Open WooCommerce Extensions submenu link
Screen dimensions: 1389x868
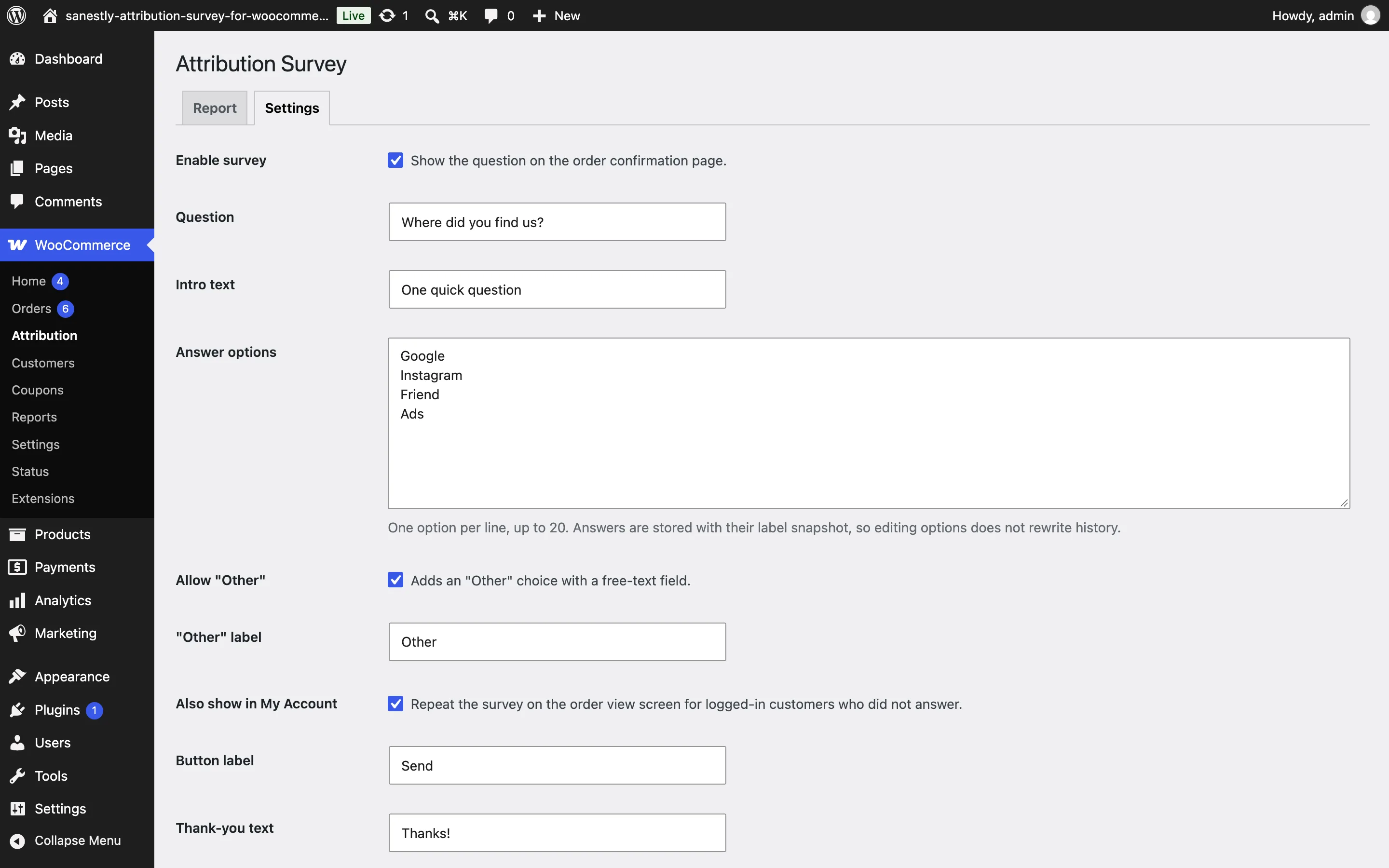(x=77, y=498)
